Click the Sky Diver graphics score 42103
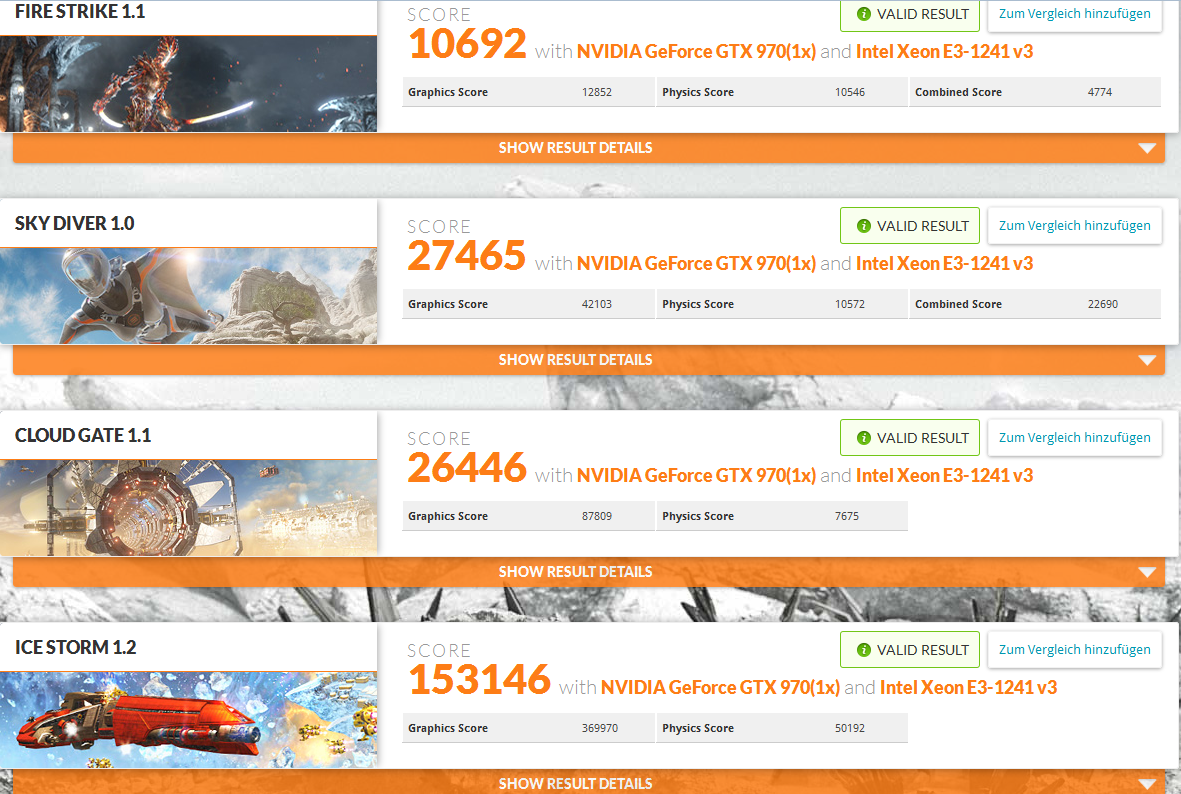Viewport: 1181px width, 794px height. (597, 304)
